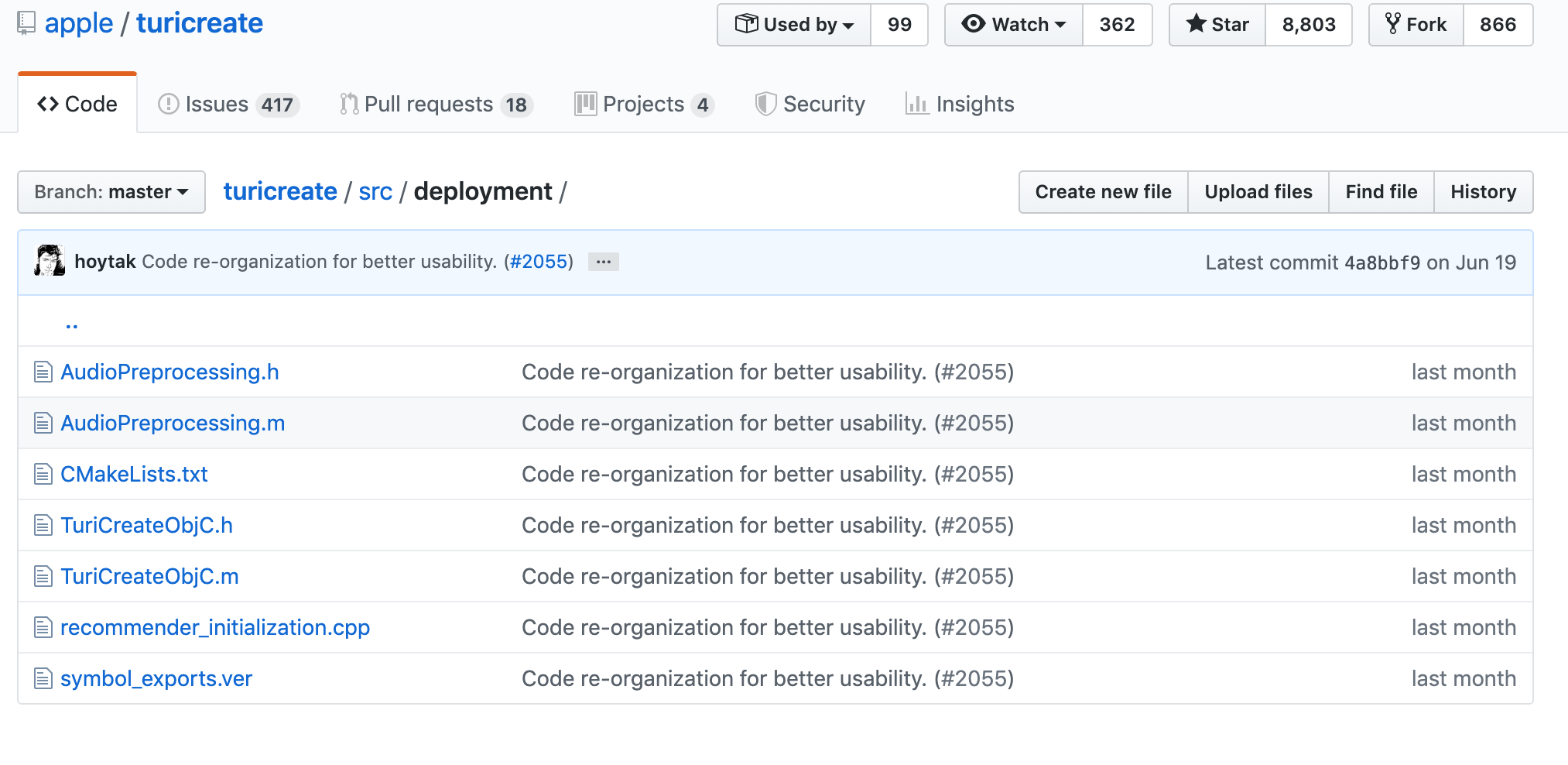Navigate to the src breadcrumb link
The image size is (1568, 765).
click(376, 191)
